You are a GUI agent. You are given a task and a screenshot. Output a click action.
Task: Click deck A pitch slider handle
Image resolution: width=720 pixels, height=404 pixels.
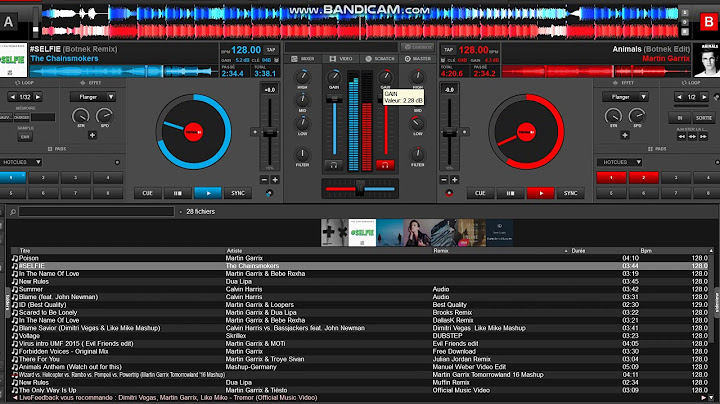[270, 132]
